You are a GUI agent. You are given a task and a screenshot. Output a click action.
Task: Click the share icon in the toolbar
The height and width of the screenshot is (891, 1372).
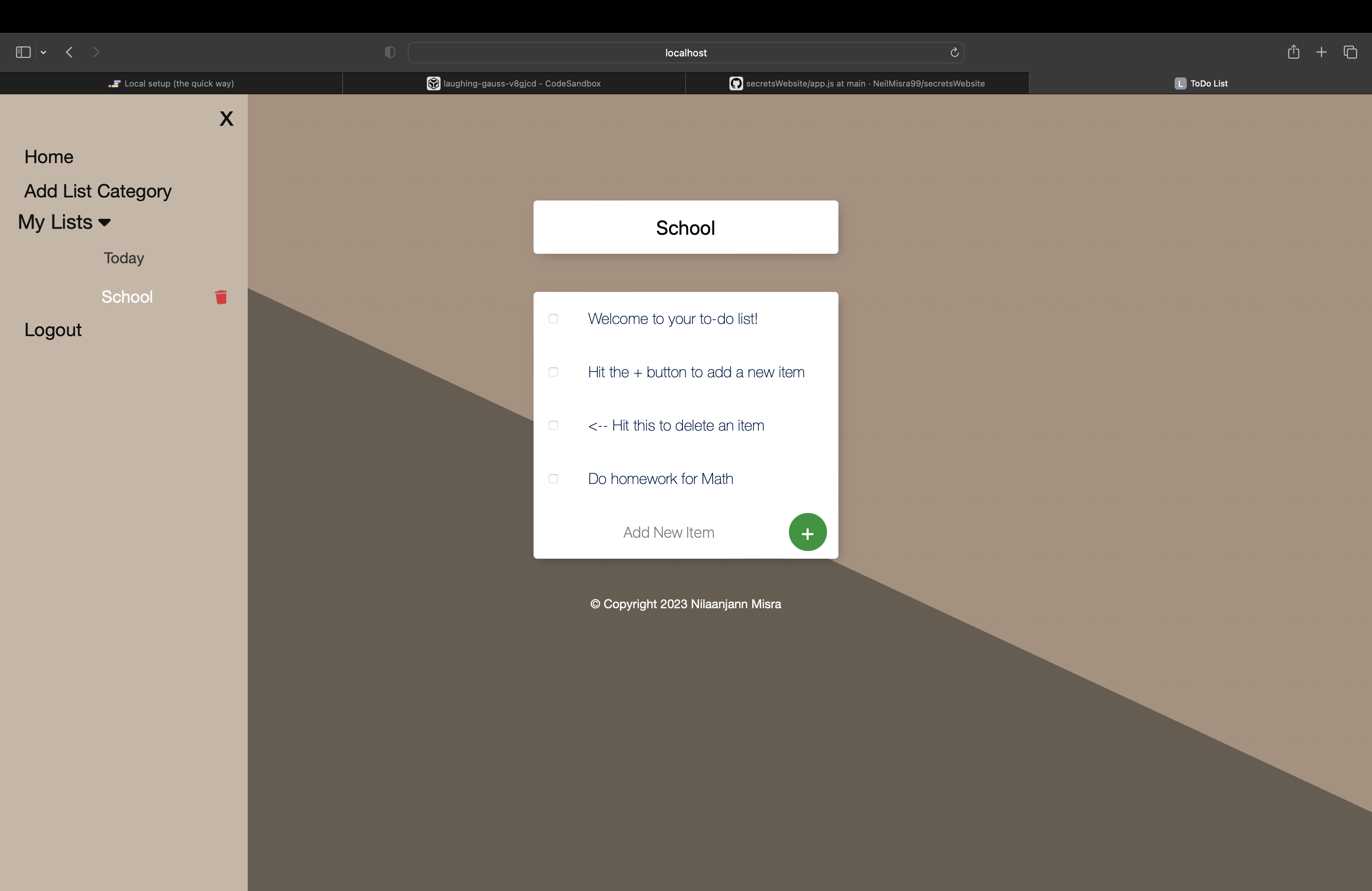1293,53
